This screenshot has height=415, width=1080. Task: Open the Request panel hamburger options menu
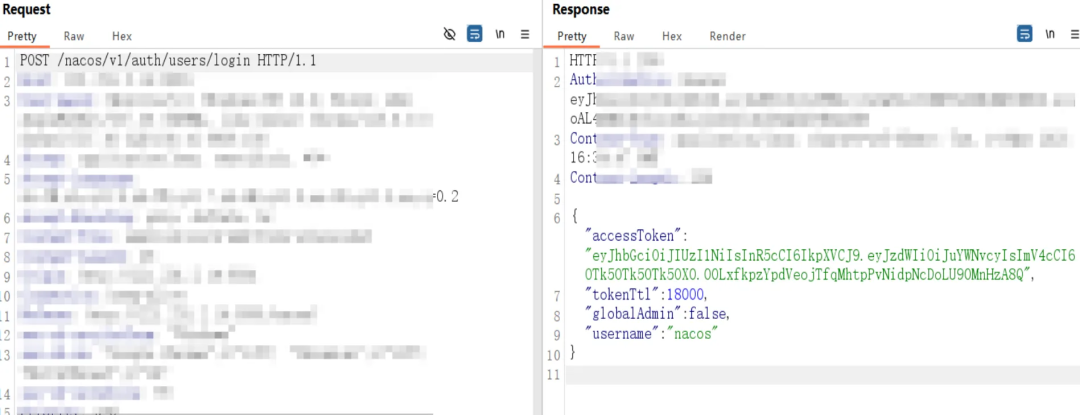tap(525, 34)
